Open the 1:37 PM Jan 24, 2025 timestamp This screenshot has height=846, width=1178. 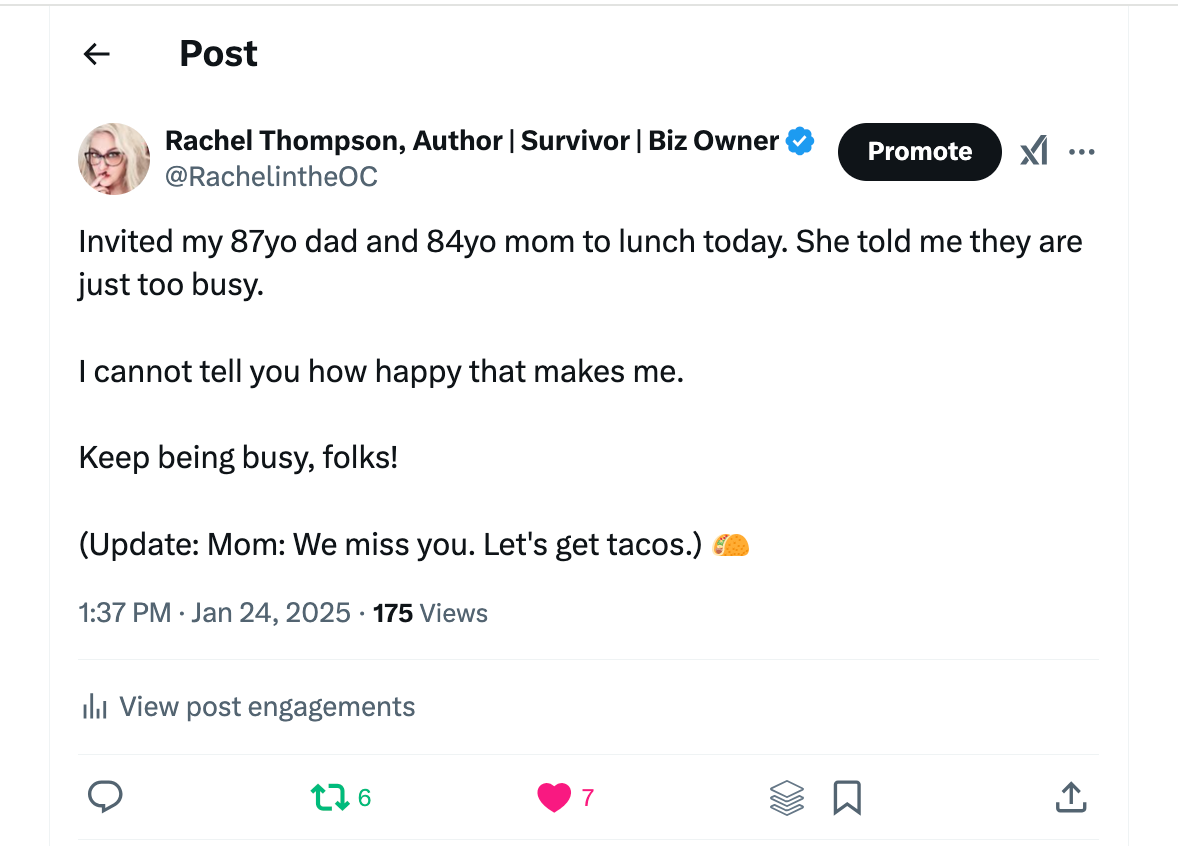pos(215,613)
